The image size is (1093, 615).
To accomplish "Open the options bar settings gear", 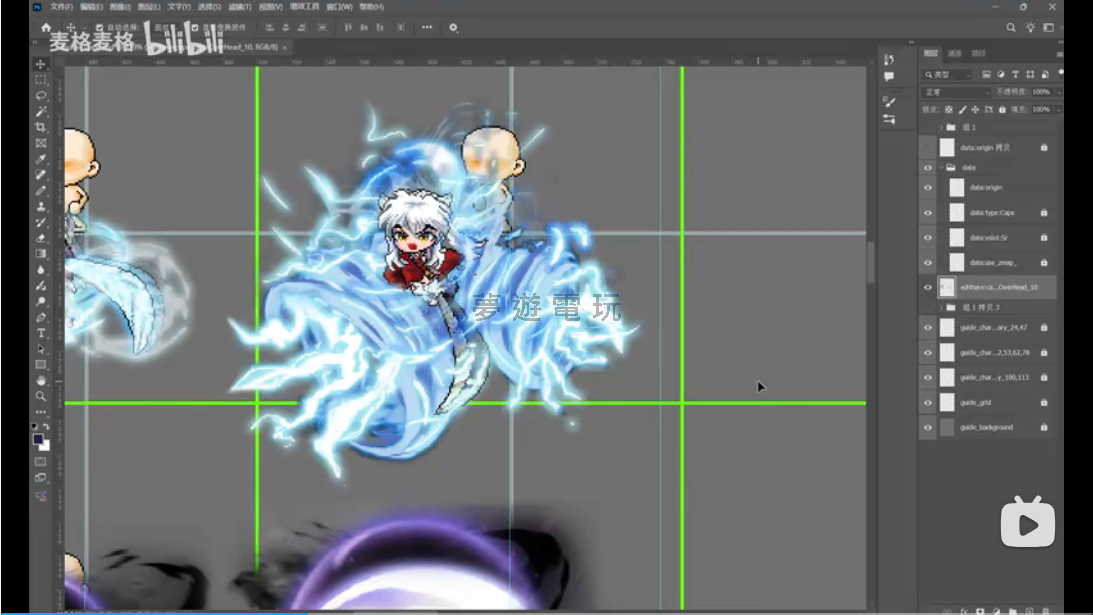I will 453,28.
